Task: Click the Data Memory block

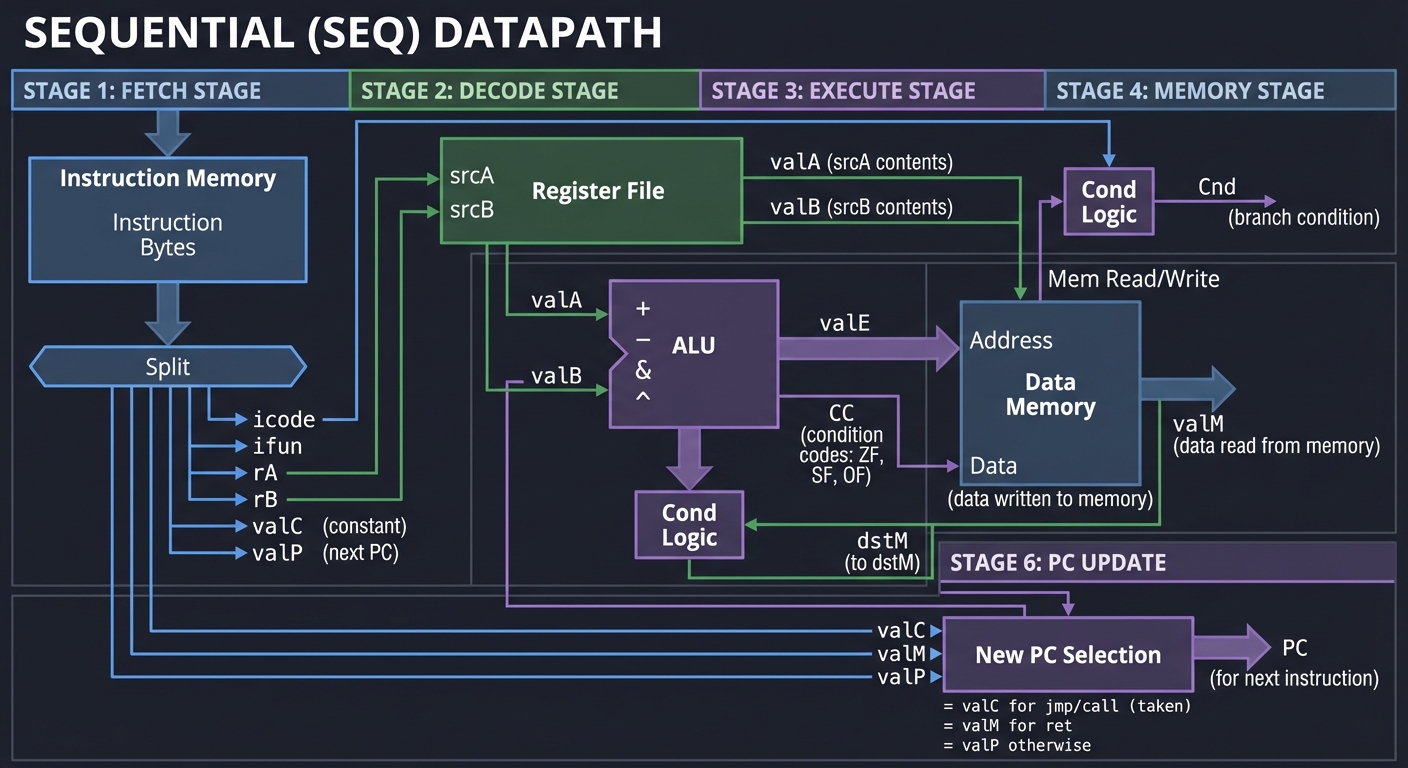Action: 1049,390
